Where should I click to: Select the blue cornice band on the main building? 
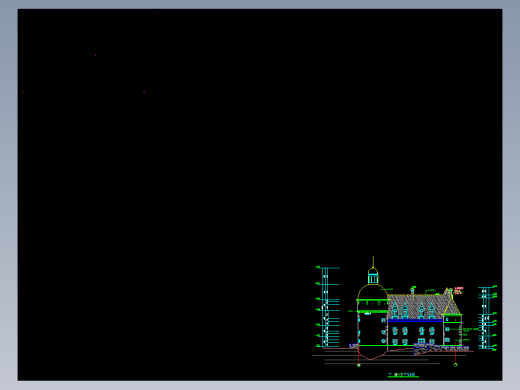[x=415, y=321]
